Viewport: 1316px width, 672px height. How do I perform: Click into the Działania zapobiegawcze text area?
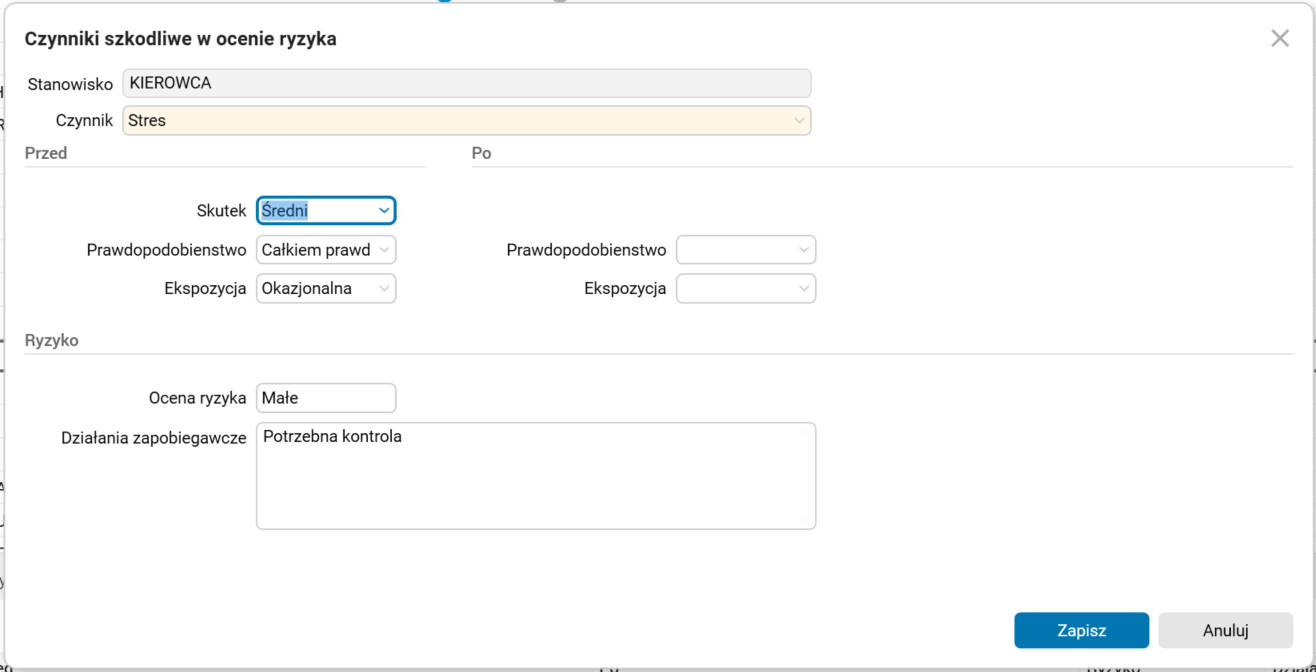tap(536, 476)
